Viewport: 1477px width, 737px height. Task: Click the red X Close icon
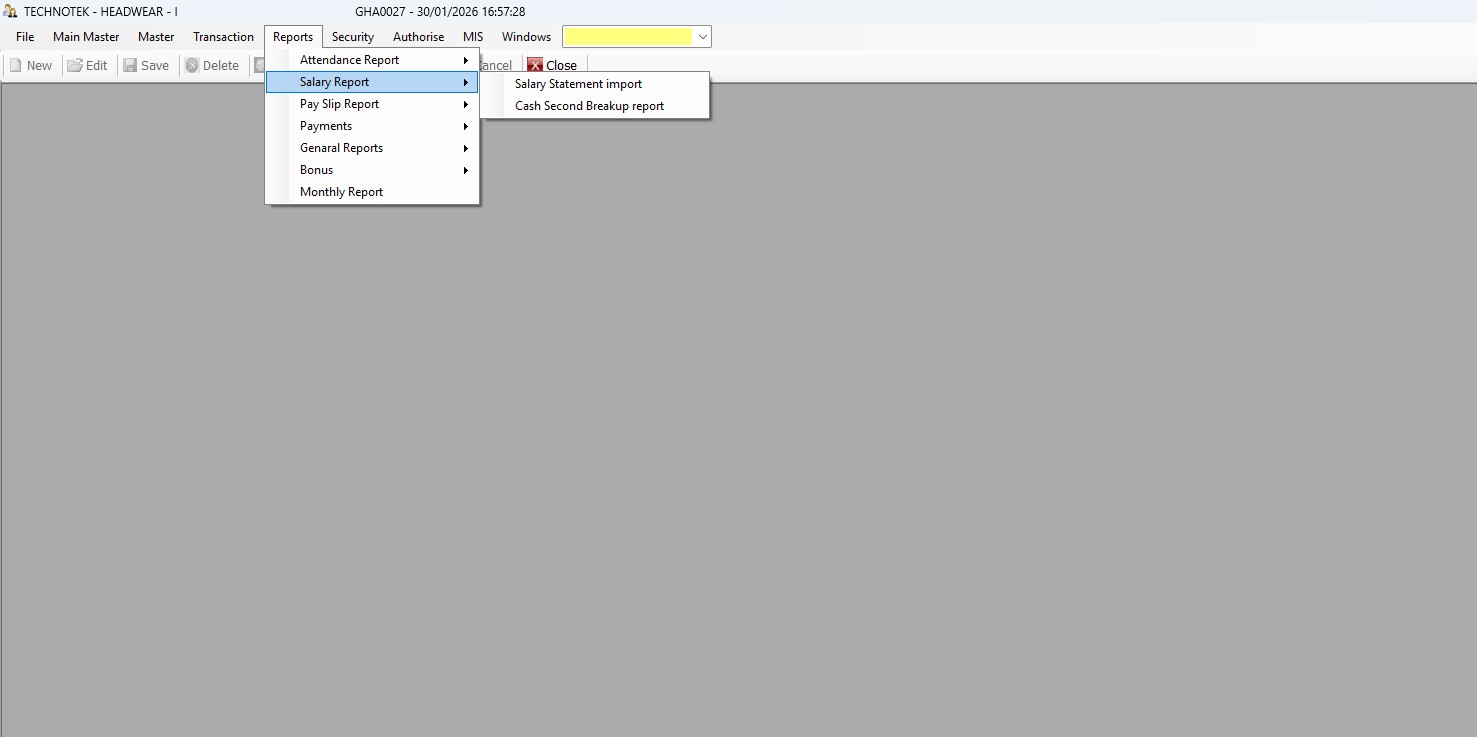pyautogui.click(x=535, y=66)
